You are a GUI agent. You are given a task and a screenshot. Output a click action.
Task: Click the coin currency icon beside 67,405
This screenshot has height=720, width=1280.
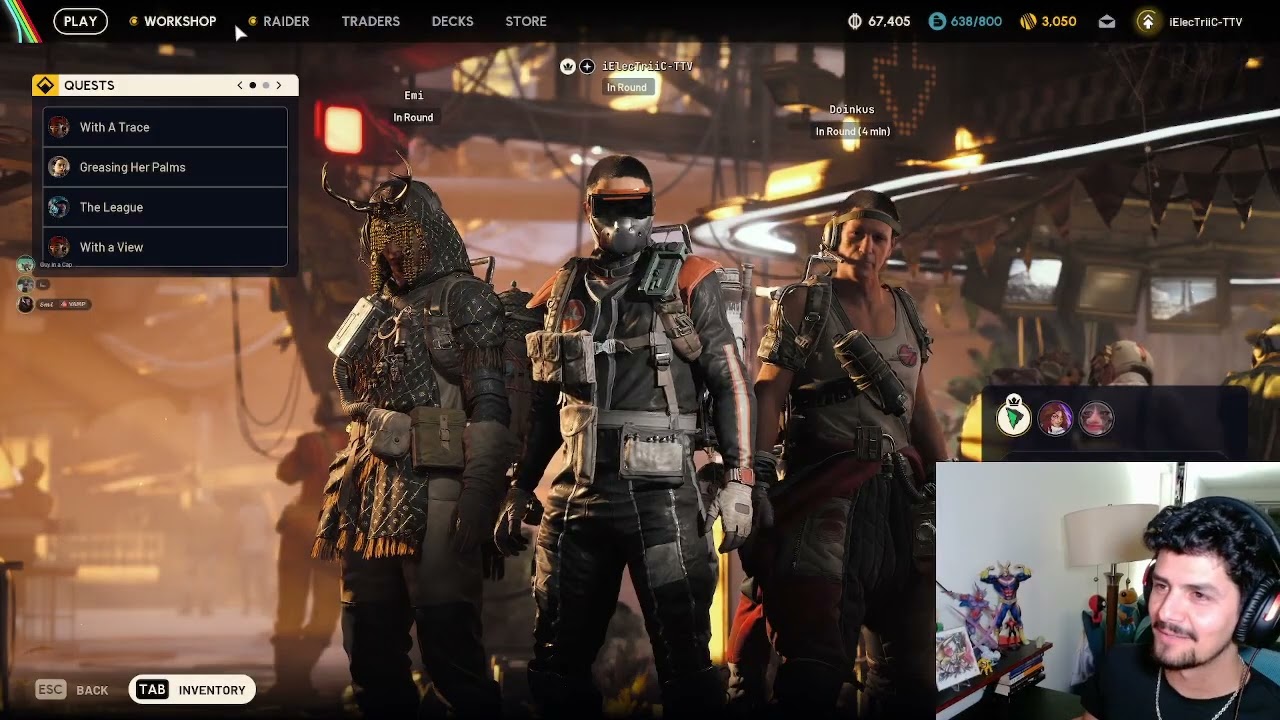(855, 21)
